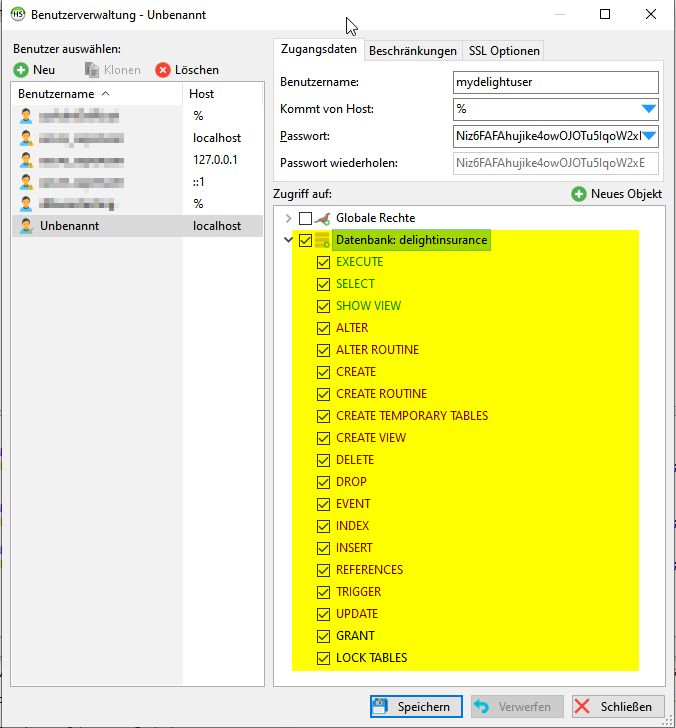Viewport: 676px width, 728px height.
Task: Click the Speichern floppy disk icon
Action: (x=382, y=706)
